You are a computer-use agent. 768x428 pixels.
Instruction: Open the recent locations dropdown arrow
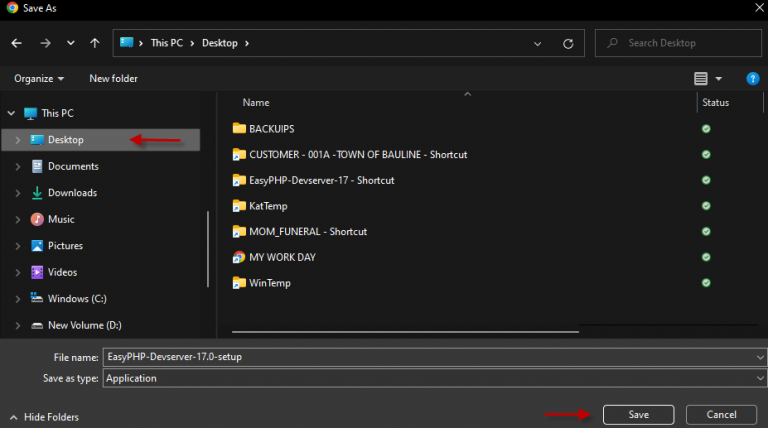click(x=71, y=43)
